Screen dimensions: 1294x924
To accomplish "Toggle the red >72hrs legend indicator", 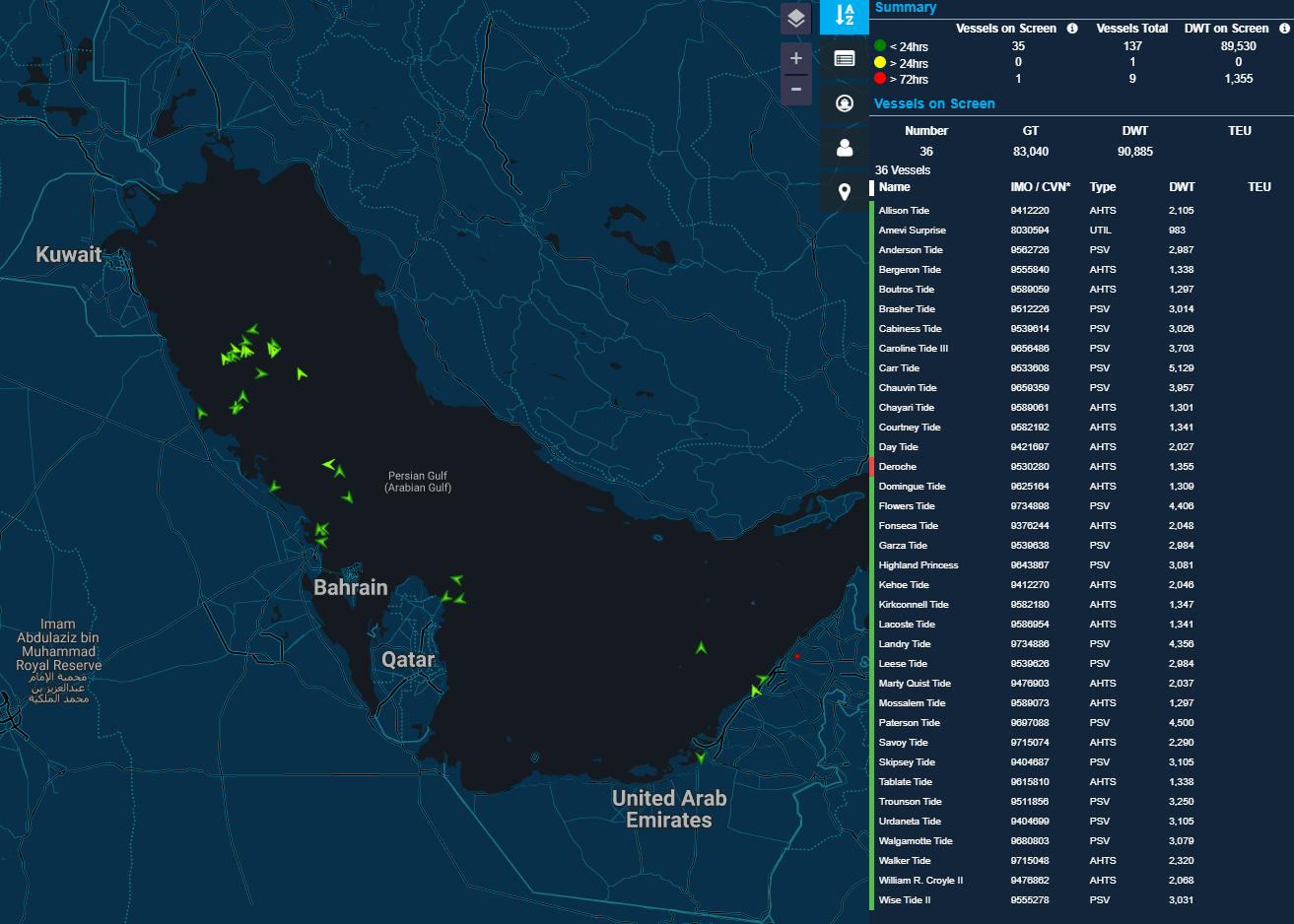I will click(880, 77).
